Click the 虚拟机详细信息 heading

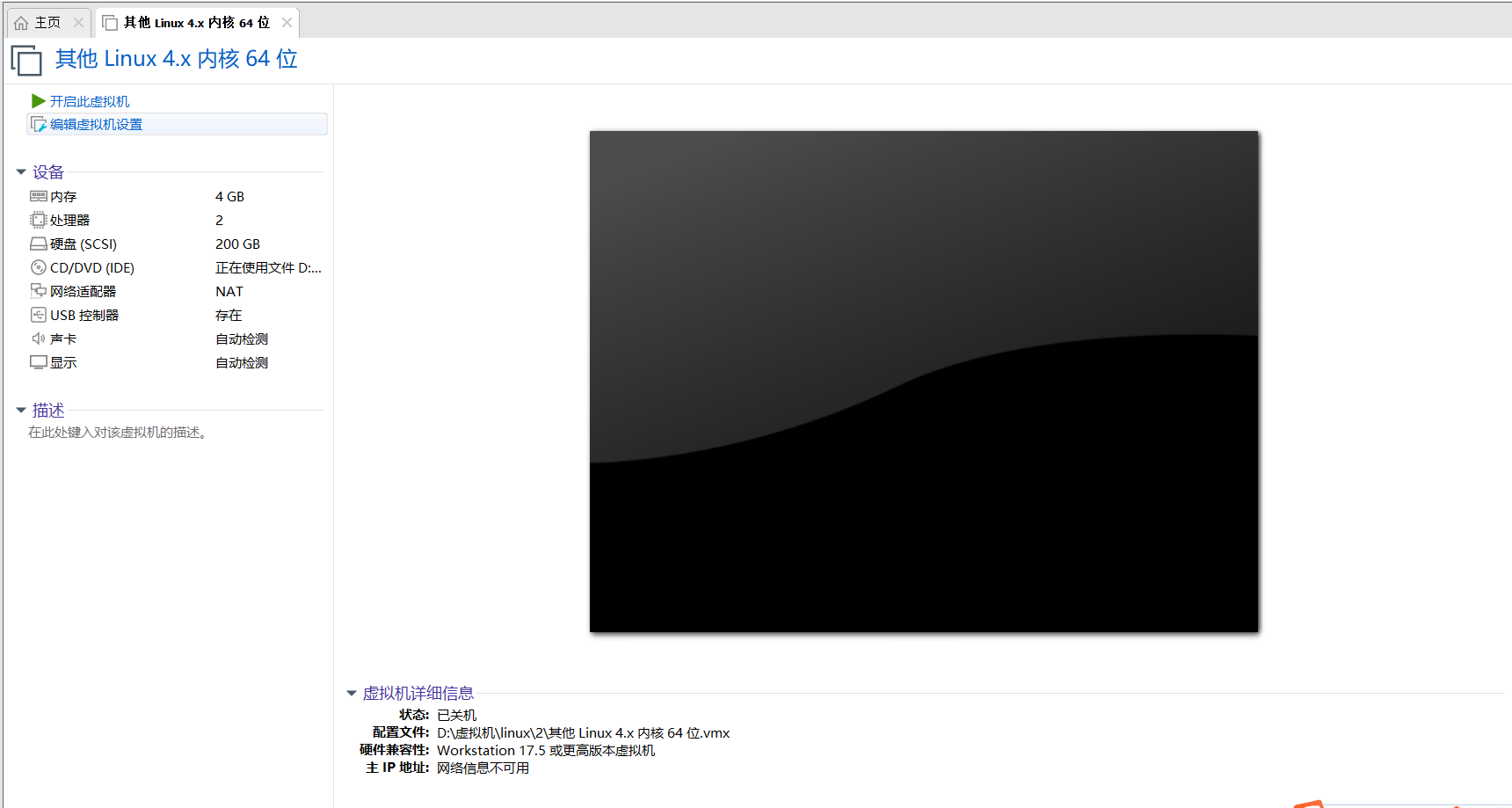pos(418,694)
